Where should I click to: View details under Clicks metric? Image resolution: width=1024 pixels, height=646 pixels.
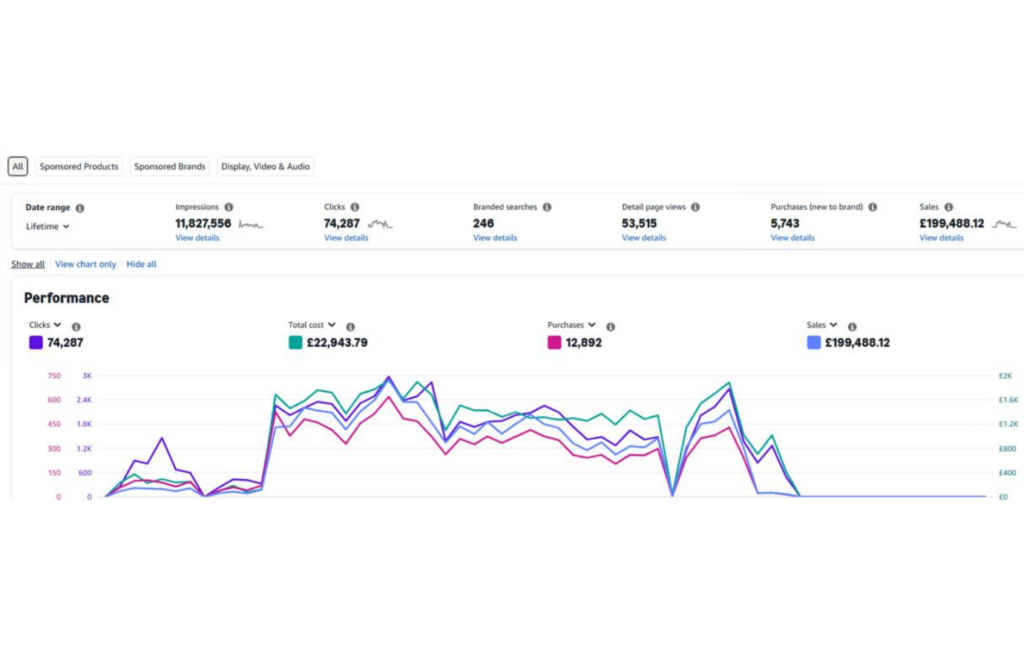coord(346,238)
